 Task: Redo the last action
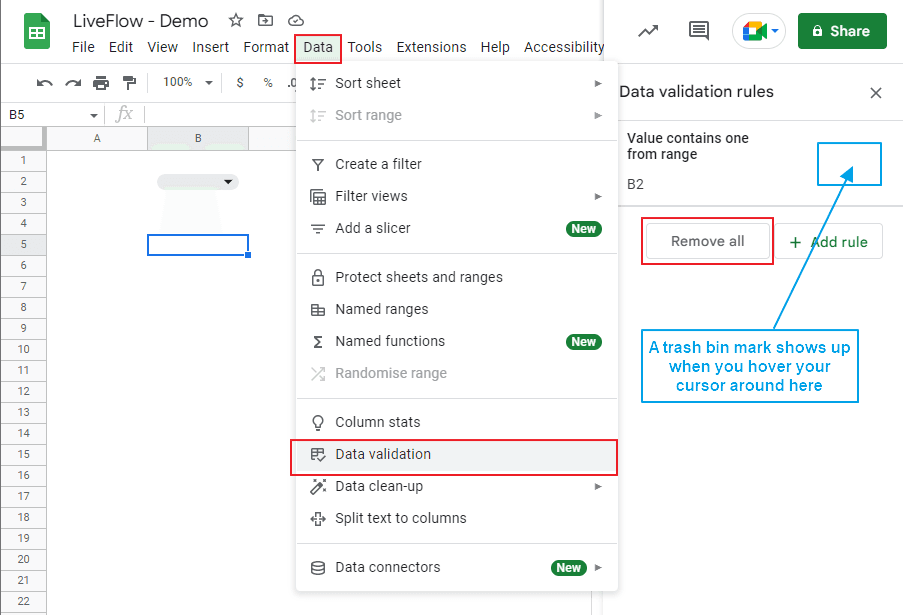tap(73, 83)
